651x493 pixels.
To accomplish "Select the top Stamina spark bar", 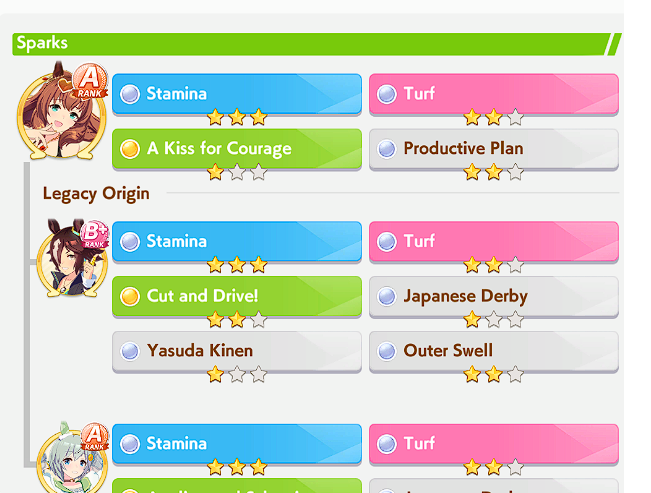I will tap(237, 94).
